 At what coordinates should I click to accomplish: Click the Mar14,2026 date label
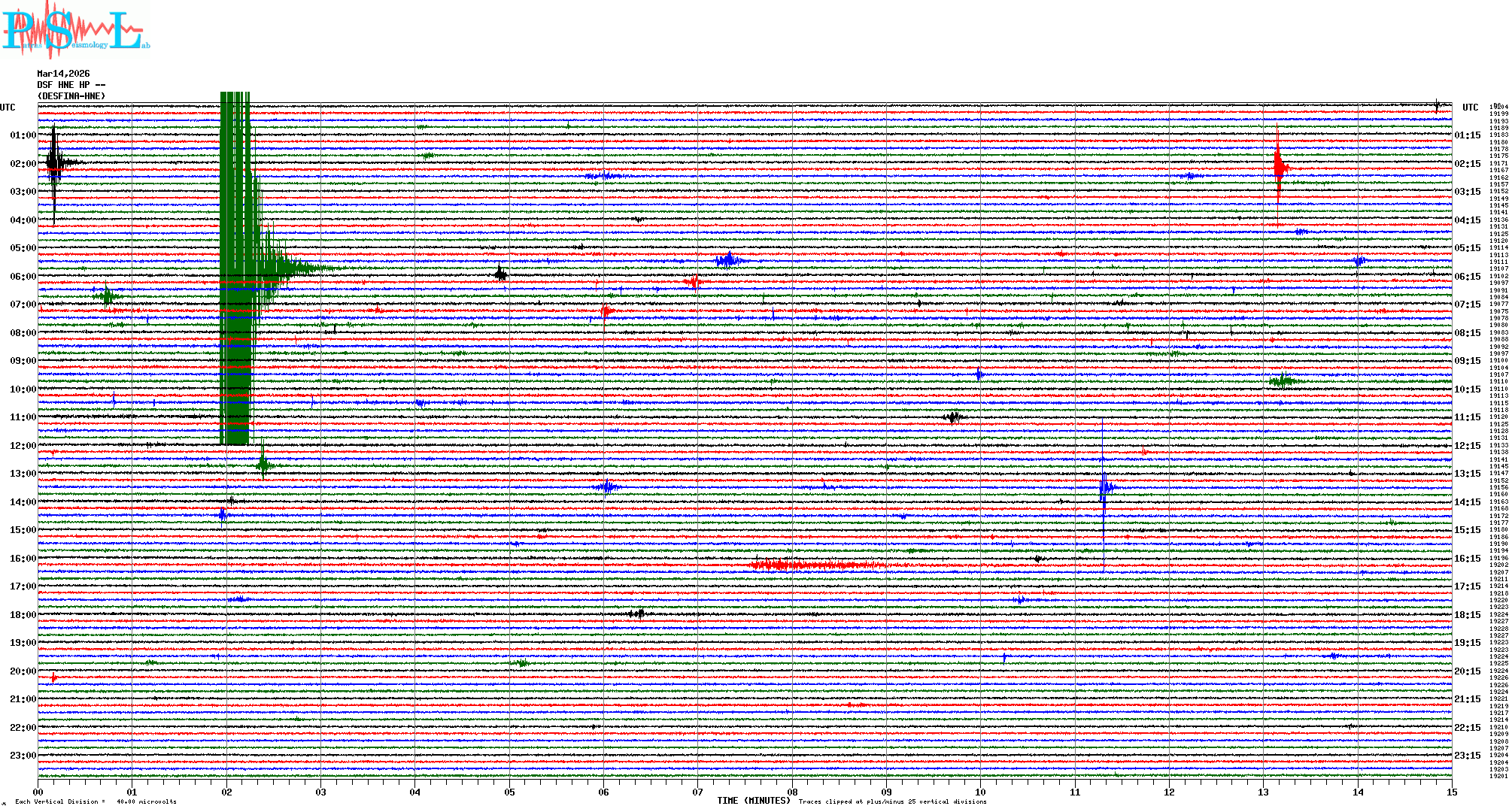point(63,74)
